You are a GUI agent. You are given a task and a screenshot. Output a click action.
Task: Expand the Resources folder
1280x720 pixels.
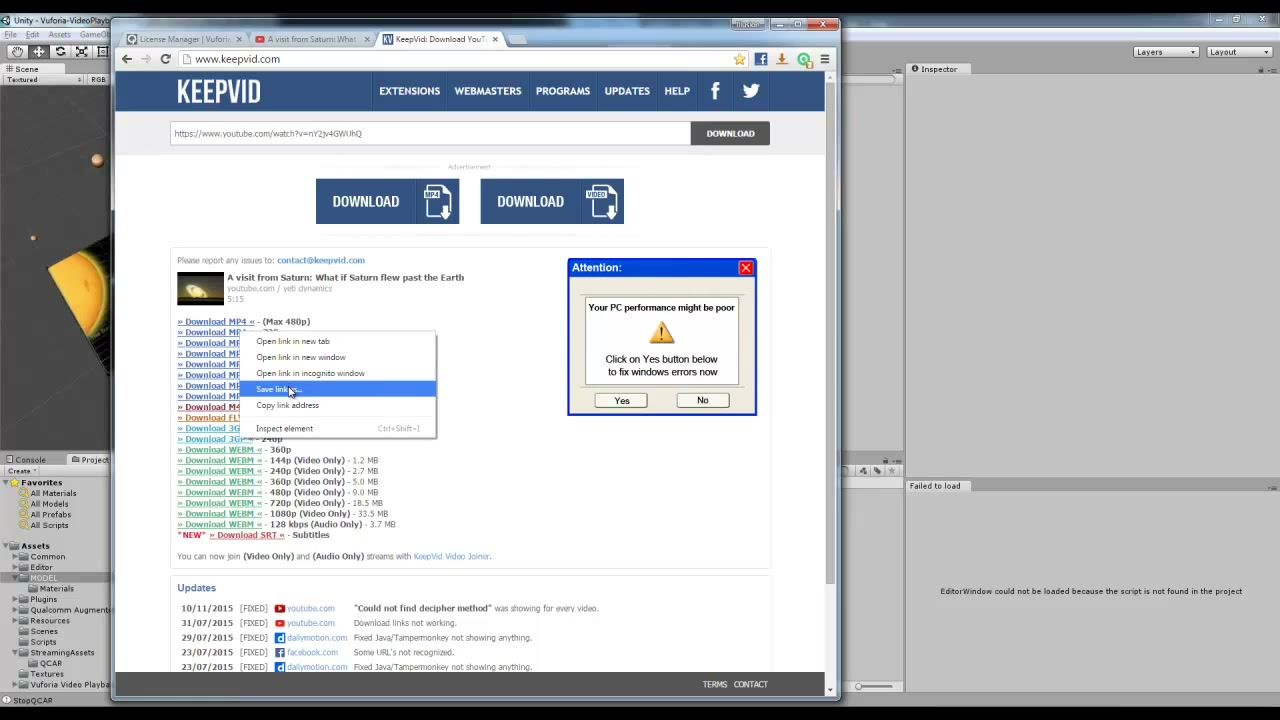pyautogui.click(x=15, y=620)
